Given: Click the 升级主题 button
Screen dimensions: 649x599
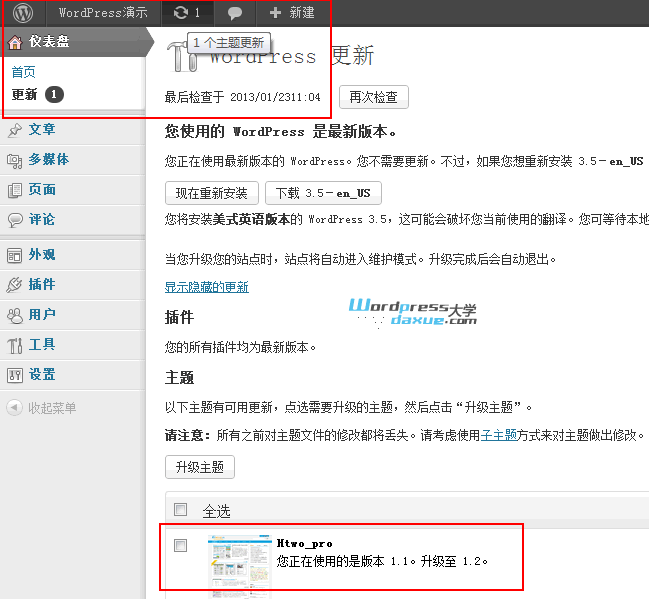Looking at the screenshot, I should pyautogui.click(x=200, y=467).
